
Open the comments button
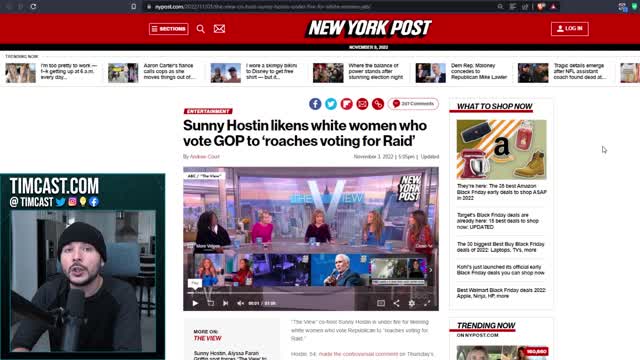[413, 104]
